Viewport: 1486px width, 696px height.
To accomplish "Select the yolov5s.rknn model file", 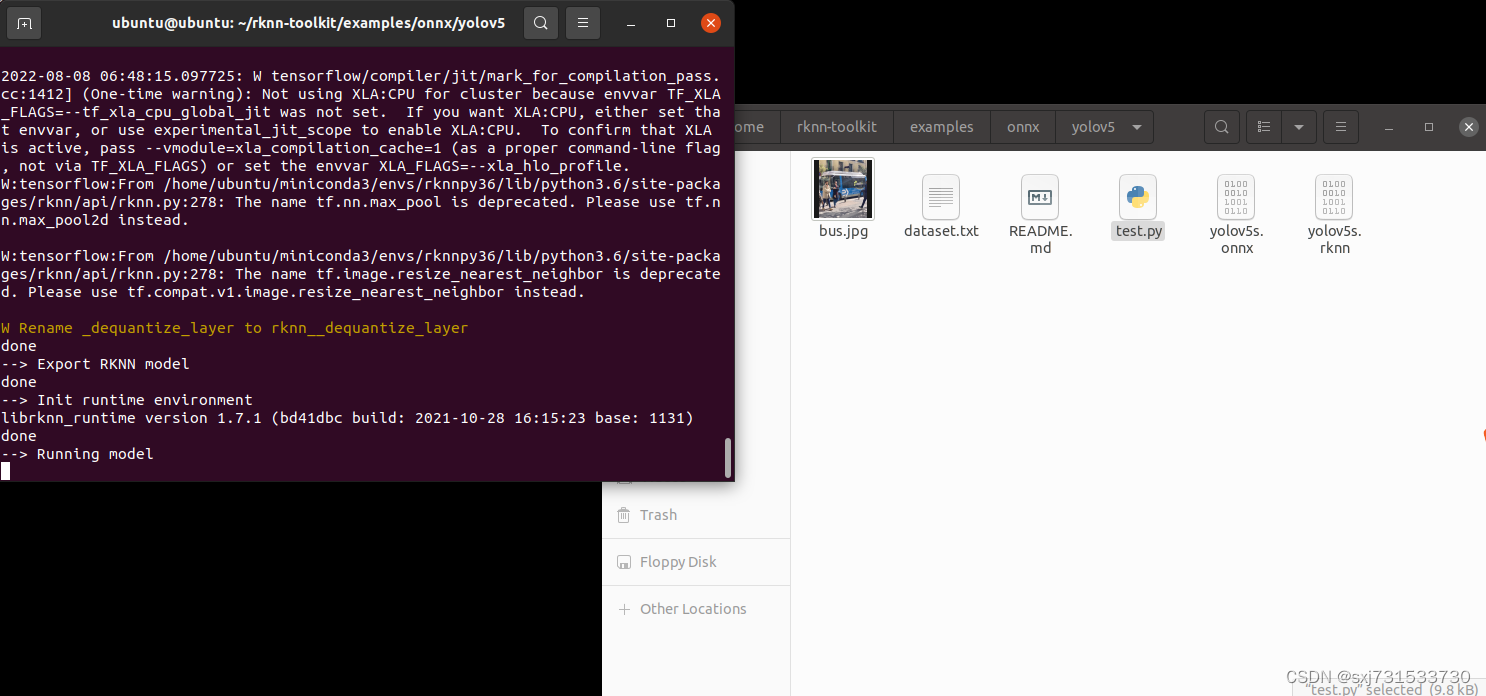I will click(1334, 198).
